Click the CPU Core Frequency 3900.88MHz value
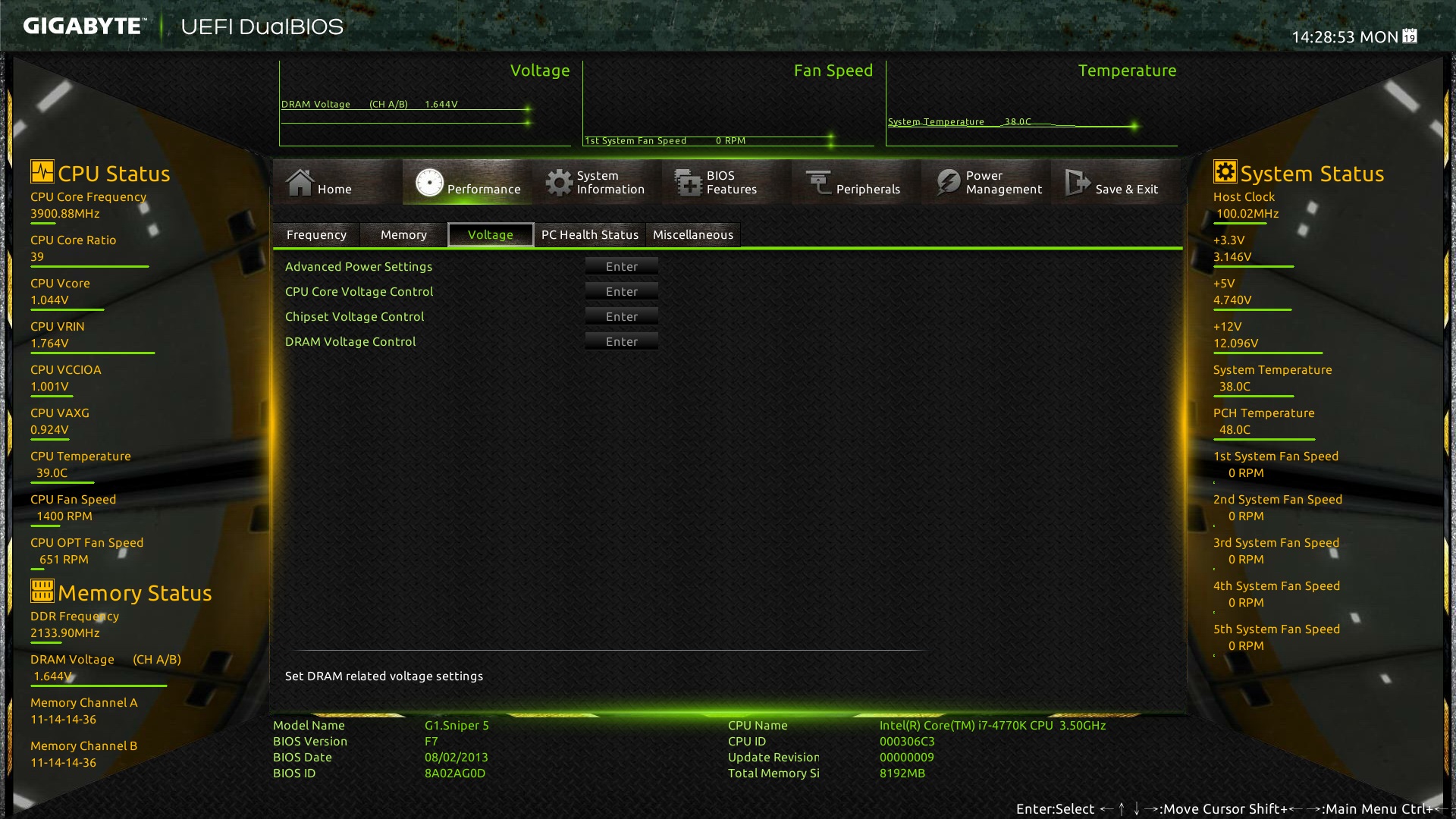Image resolution: width=1456 pixels, height=819 pixels. tap(65, 214)
